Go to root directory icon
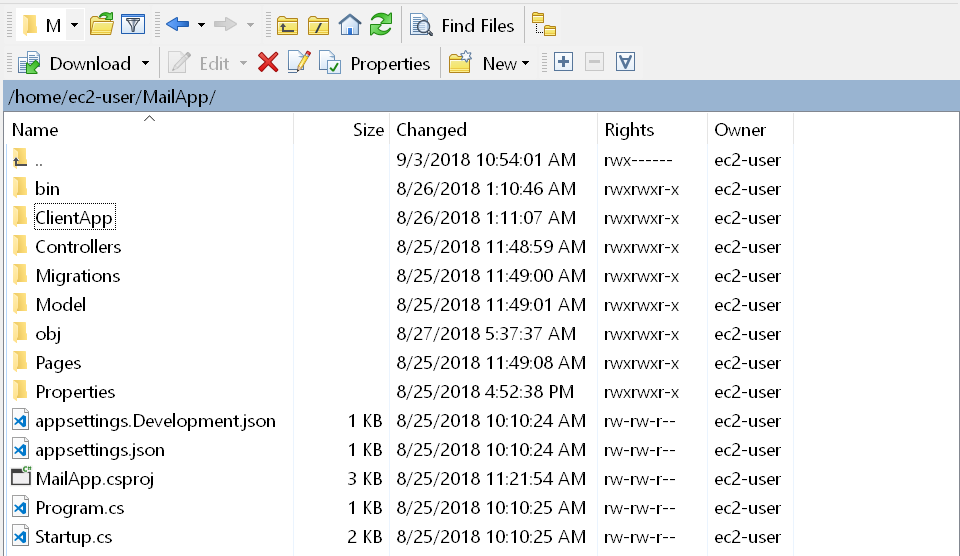Viewport: 960px width, 556px height. (x=318, y=26)
